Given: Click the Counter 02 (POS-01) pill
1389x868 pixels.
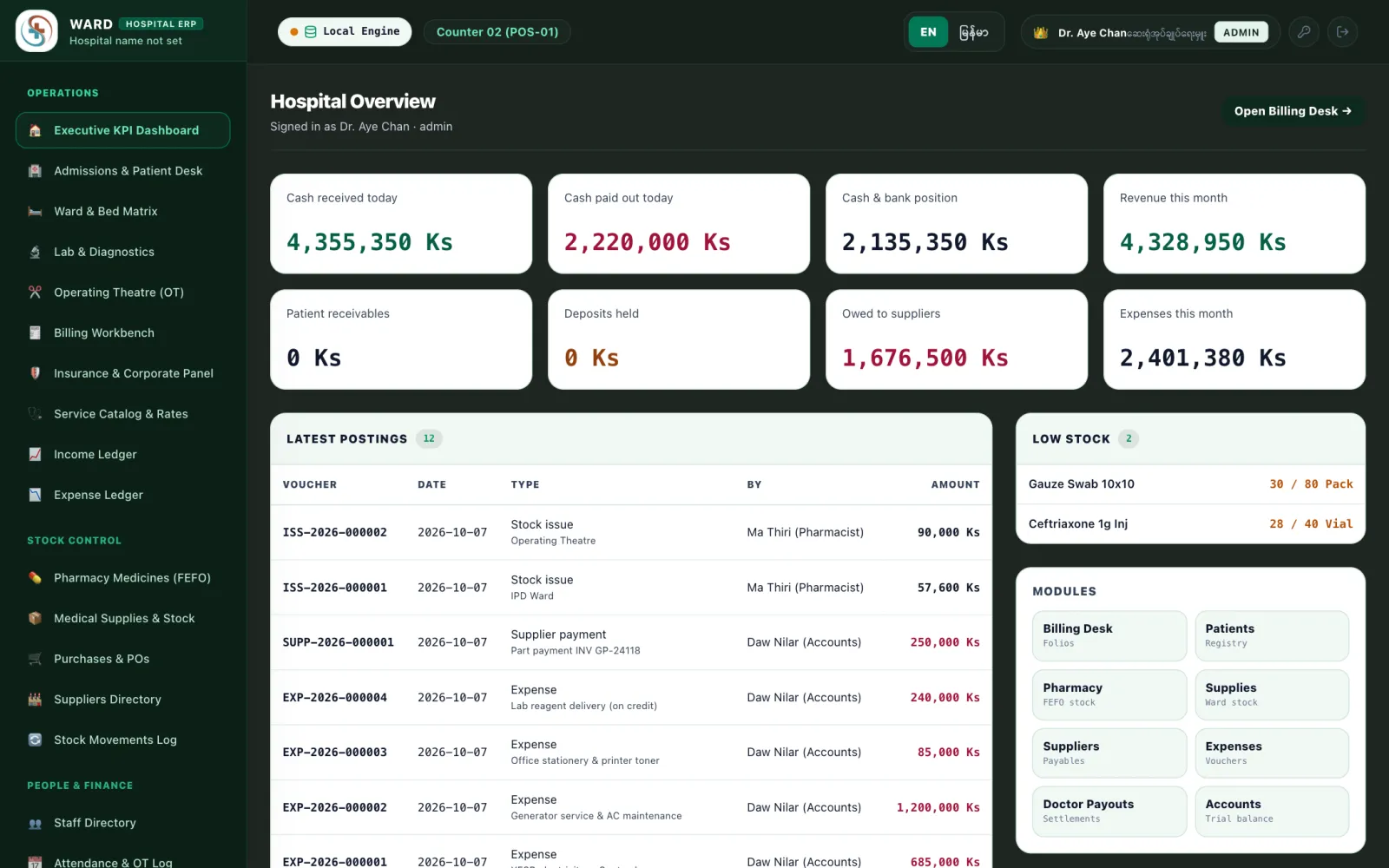Looking at the screenshot, I should [x=497, y=32].
